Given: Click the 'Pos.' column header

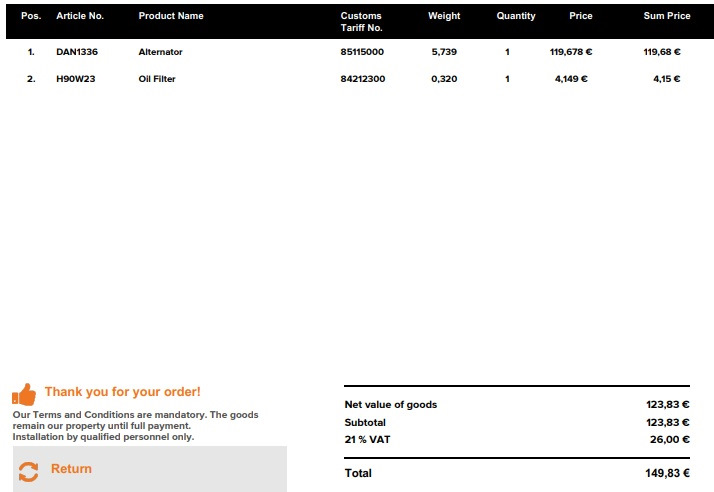Looking at the screenshot, I should pos(31,16).
